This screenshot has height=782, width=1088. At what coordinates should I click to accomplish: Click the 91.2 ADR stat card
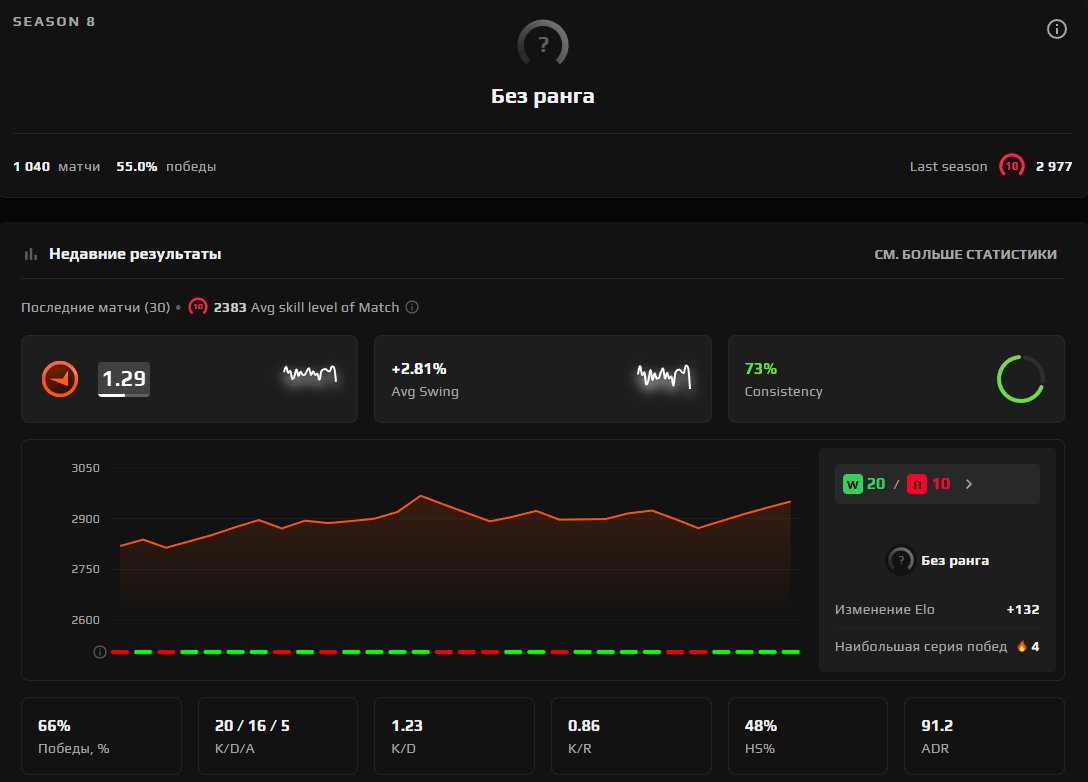[984, 736]
